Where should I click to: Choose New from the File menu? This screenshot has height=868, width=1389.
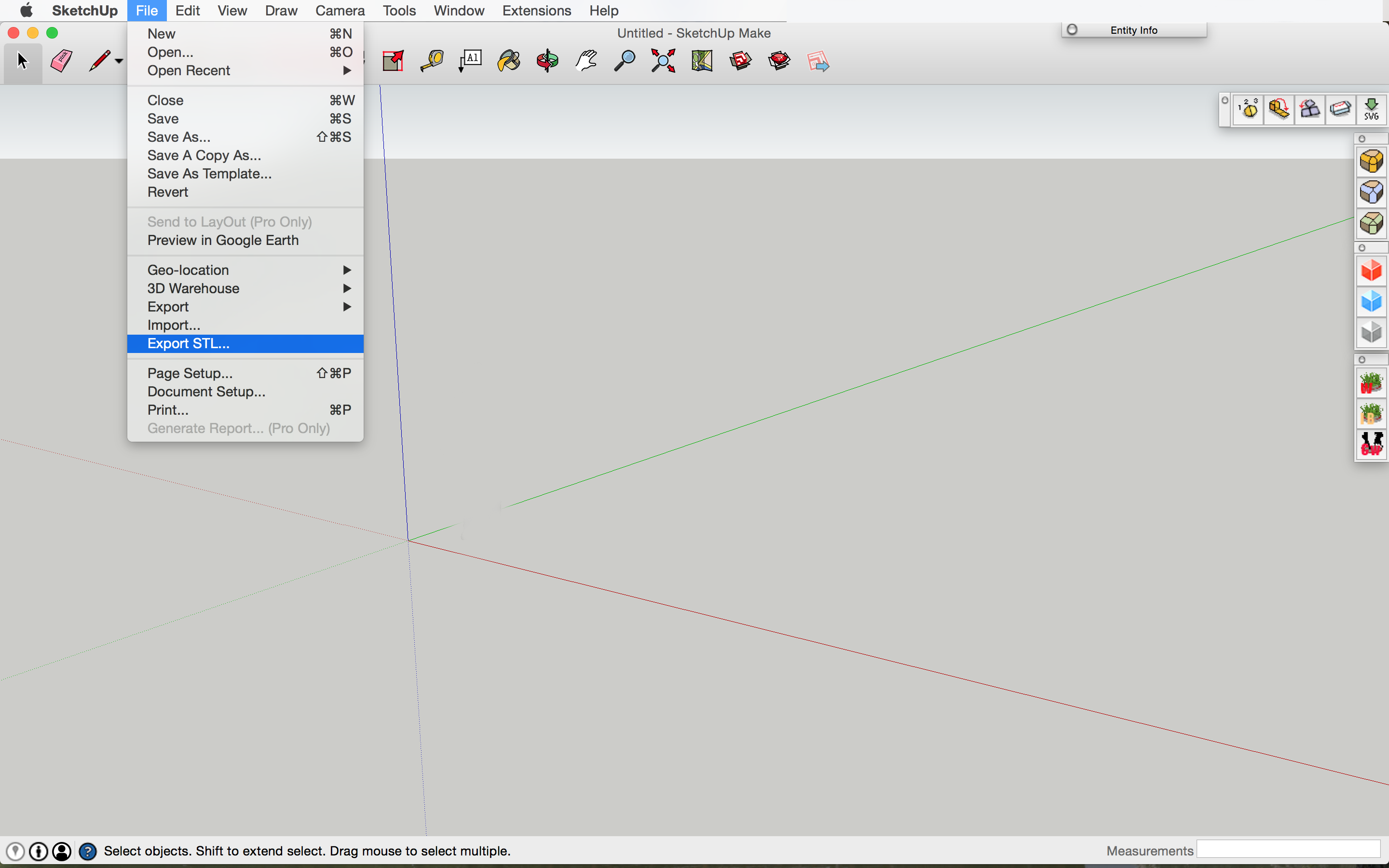click(x=245, y=34)
